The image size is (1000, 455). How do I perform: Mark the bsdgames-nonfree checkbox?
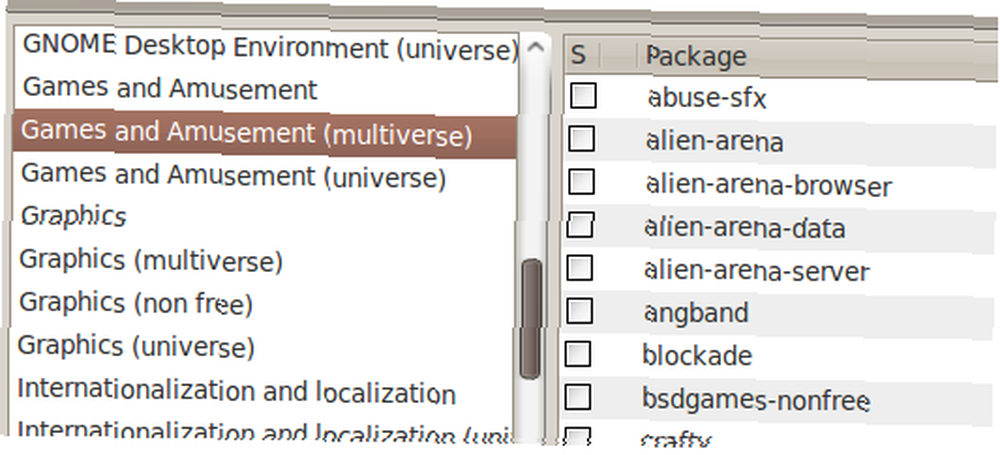coord(578,397)
